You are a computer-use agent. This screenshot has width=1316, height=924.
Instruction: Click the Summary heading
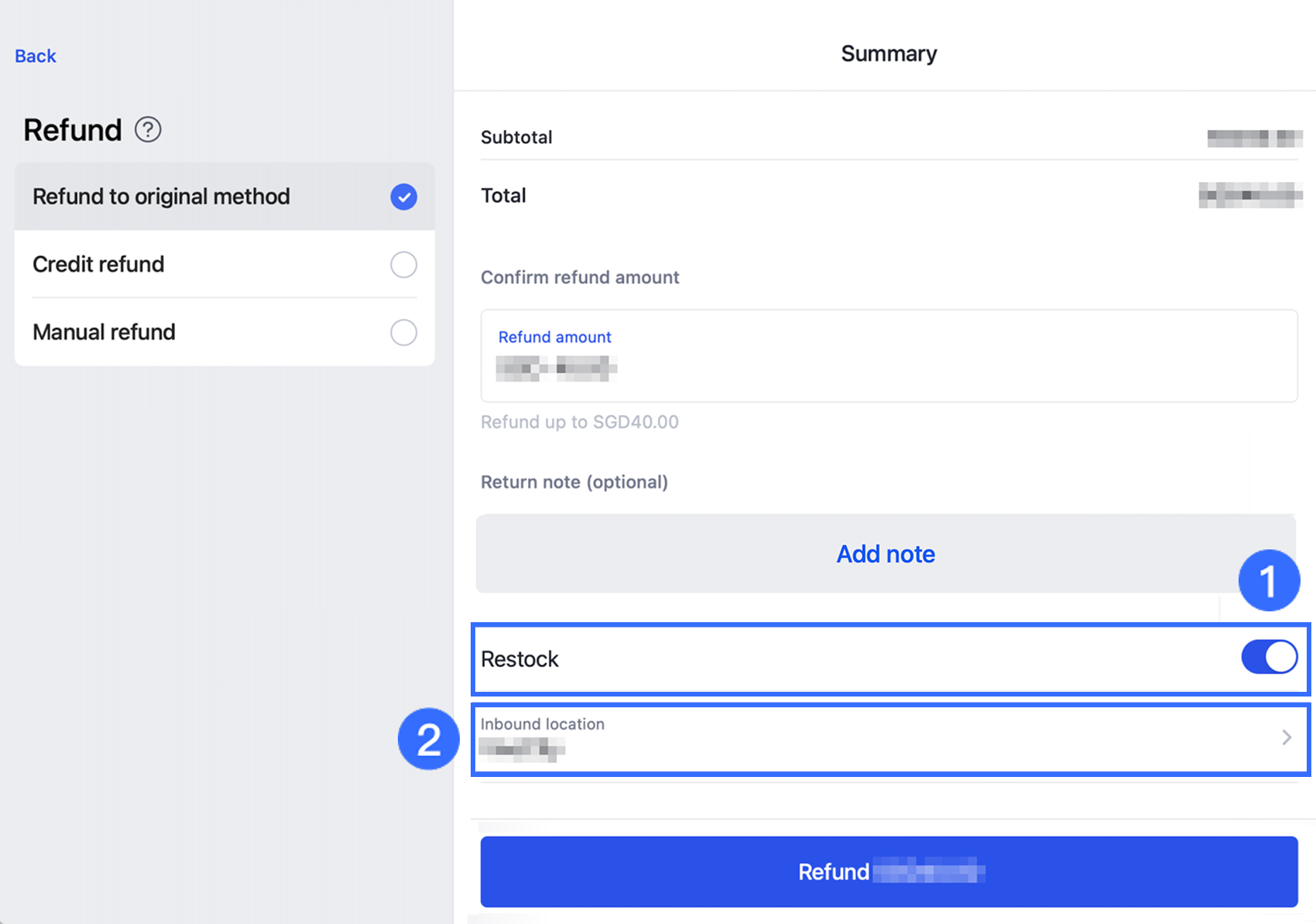(889, 54)
